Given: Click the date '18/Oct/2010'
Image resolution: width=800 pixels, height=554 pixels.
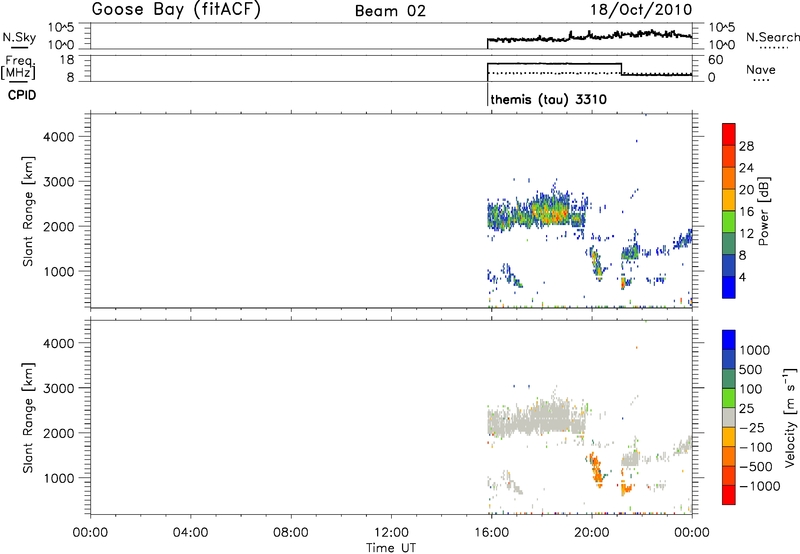Looking at the screenshot, I should (x=641, y=10).
